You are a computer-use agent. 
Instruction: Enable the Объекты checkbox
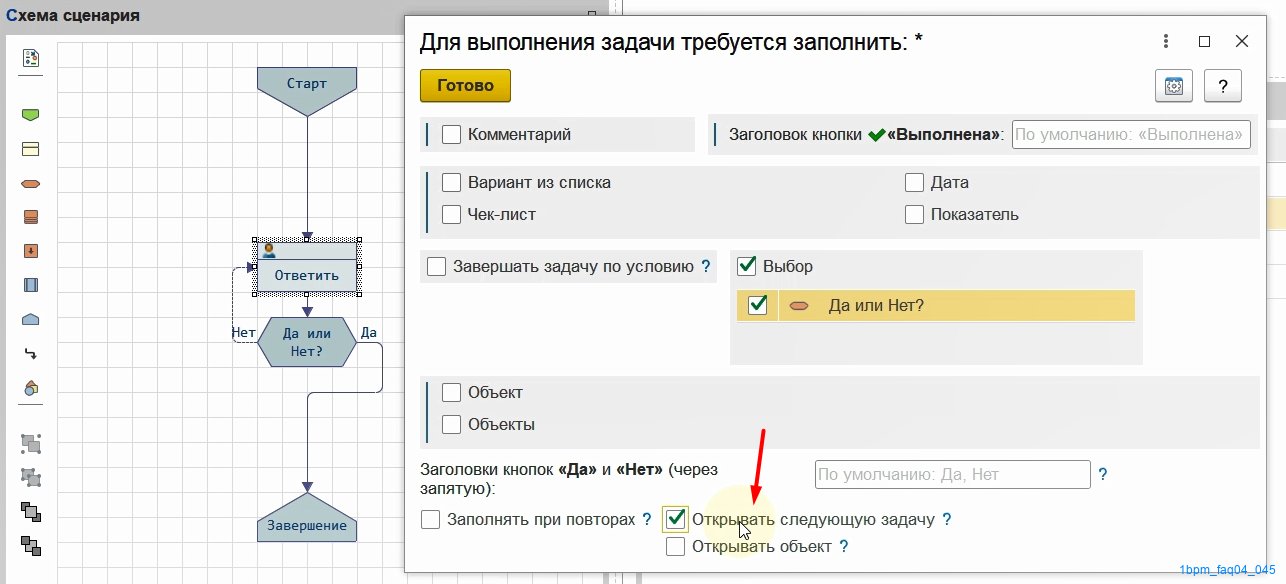[451, 424]
